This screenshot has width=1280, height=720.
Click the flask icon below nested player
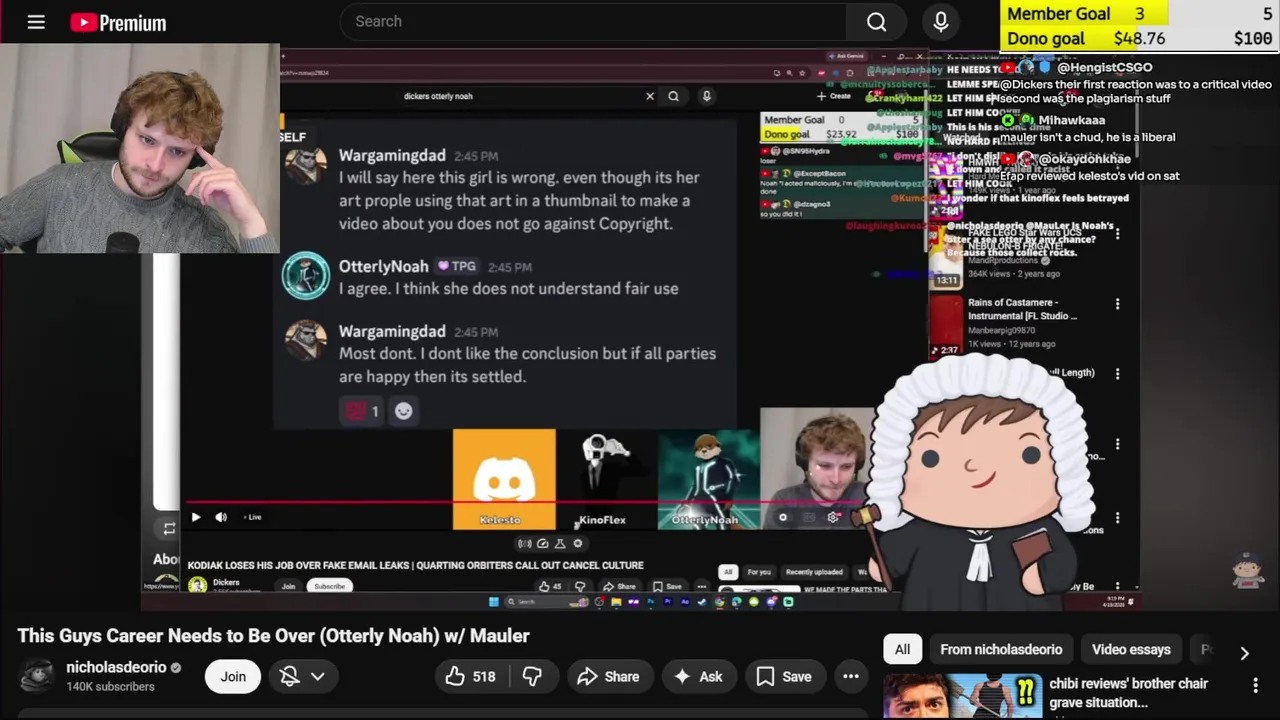click(x=560, y=543)
